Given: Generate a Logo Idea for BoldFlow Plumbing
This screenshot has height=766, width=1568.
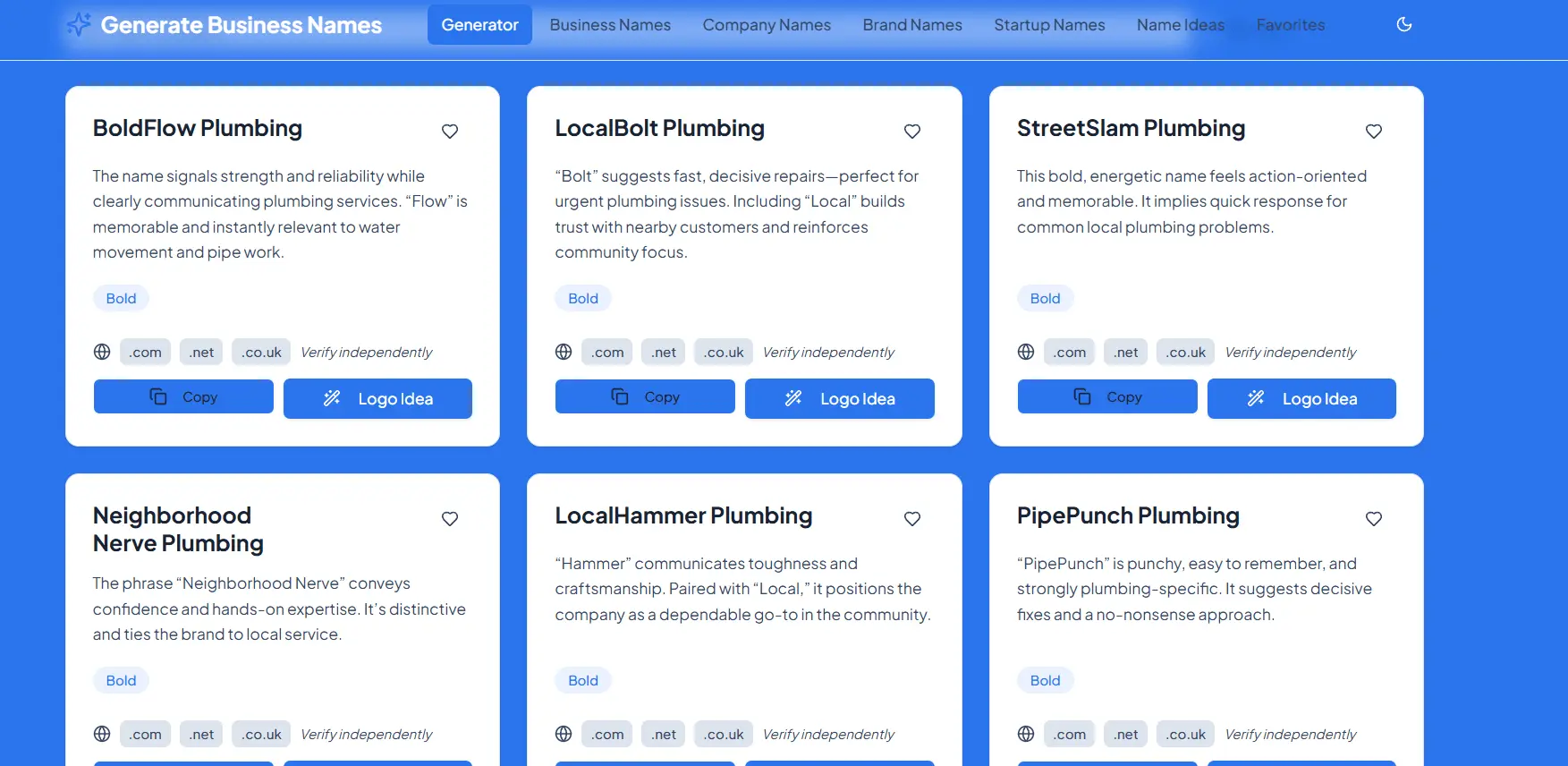Looking at the screenshot, I should click(377, 398).
